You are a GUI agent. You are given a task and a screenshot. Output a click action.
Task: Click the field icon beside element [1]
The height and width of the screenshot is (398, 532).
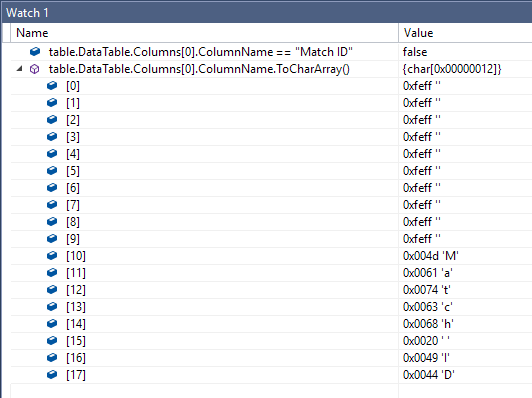point(52,102)
